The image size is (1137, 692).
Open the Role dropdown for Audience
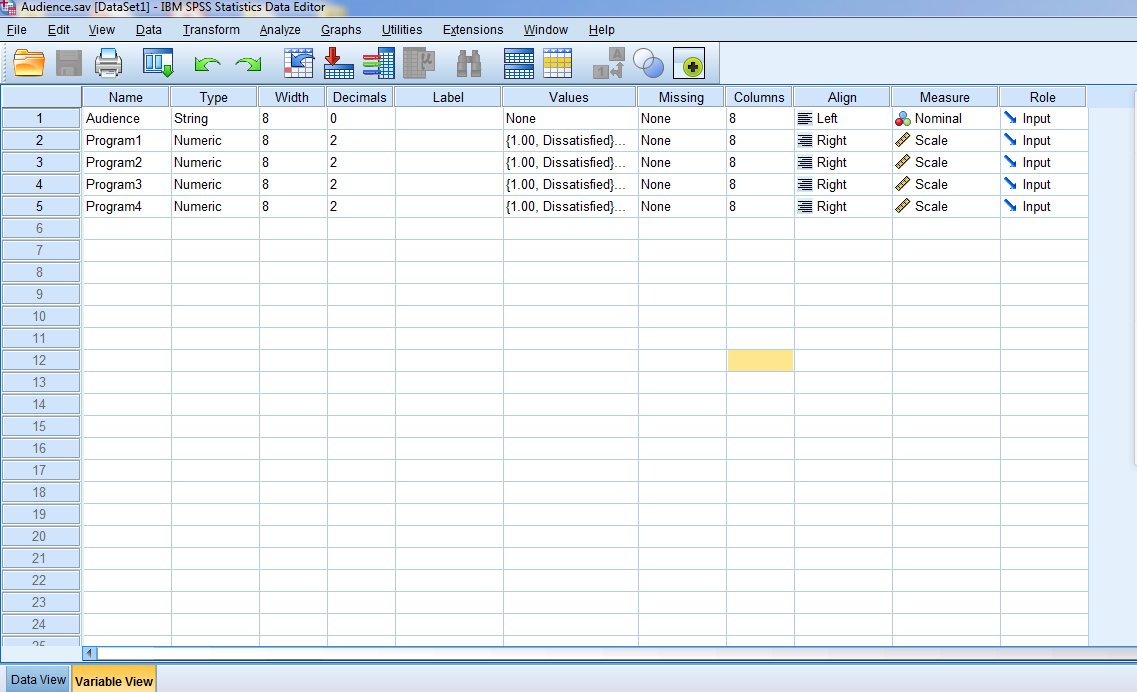[1043, 118]
